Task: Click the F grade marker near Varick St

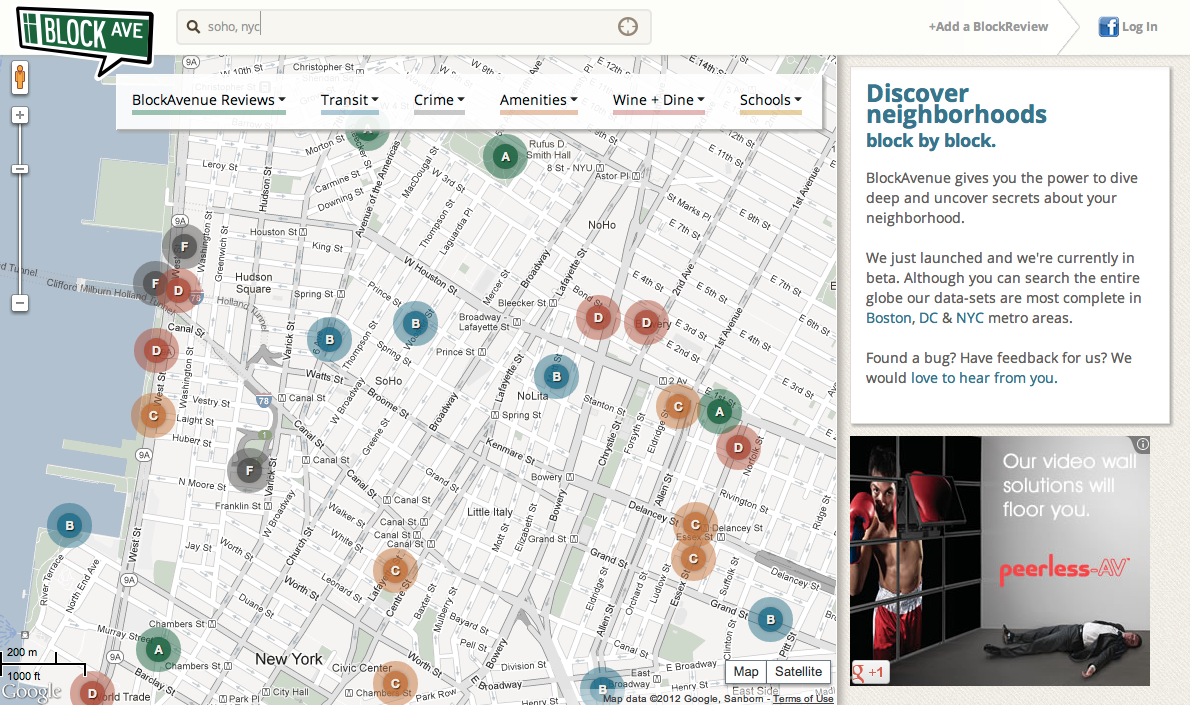Action: tap(249, 471)
